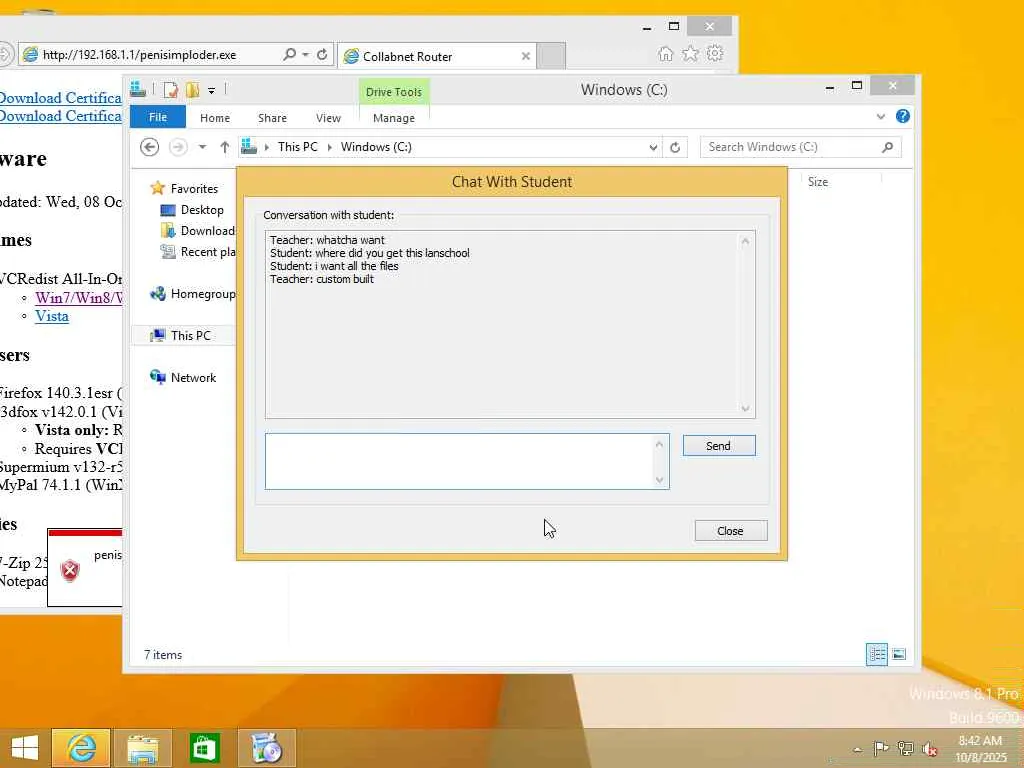The image size is (1024, 768).
Task: Open the View ribbon tab
Action: click(328, 118)
